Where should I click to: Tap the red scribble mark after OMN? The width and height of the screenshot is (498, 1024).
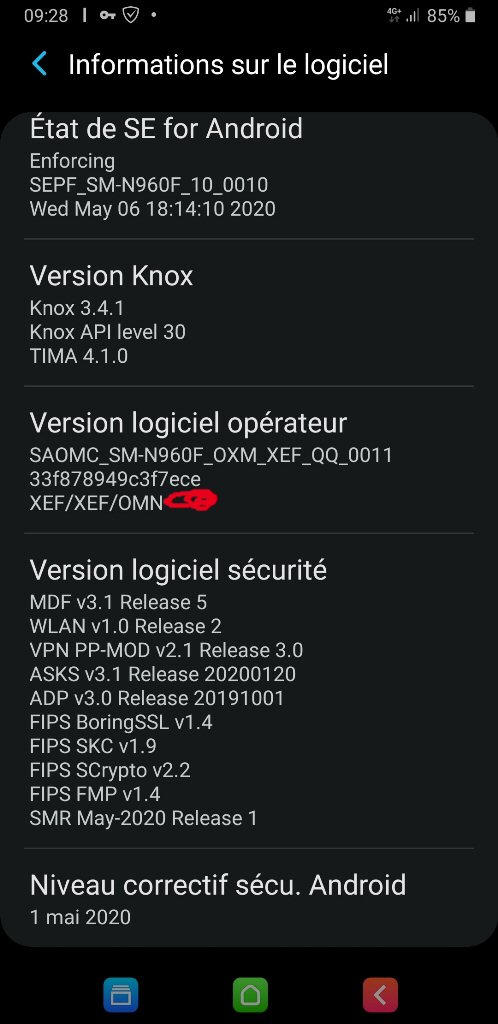tap(190, 502)
